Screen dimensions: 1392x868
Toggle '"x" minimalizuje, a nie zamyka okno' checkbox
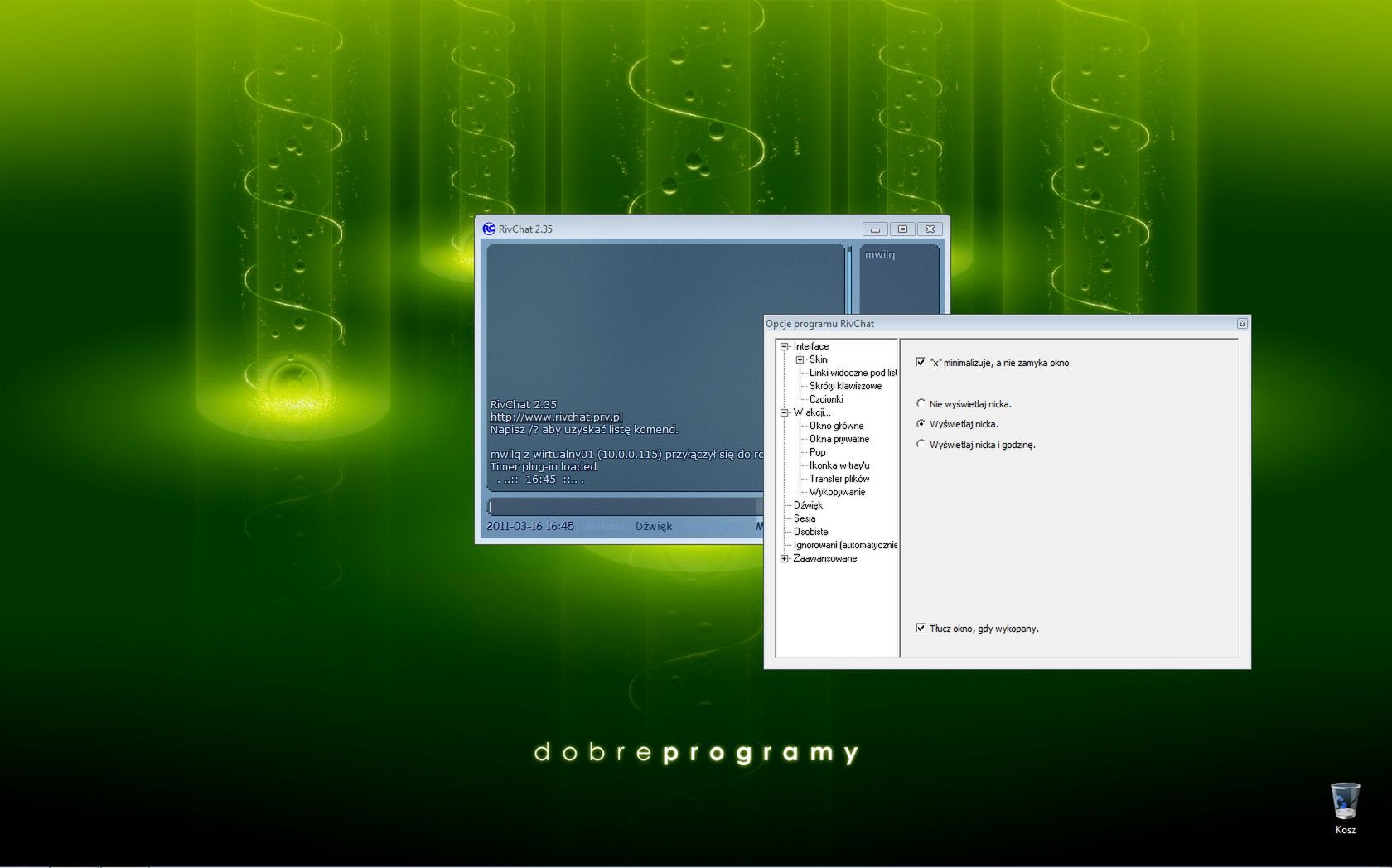pos(921,362)
